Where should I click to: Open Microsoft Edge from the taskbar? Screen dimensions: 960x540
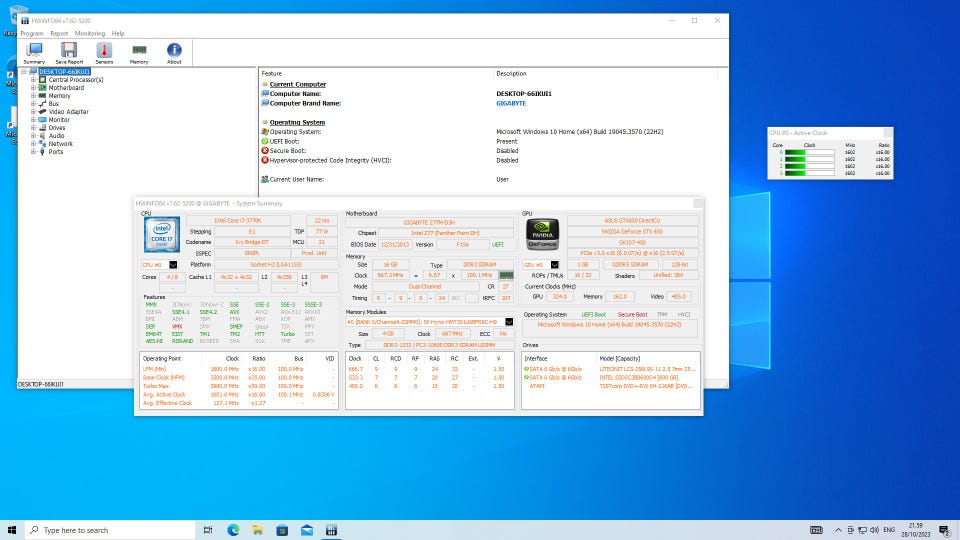(x=234, y=530)
